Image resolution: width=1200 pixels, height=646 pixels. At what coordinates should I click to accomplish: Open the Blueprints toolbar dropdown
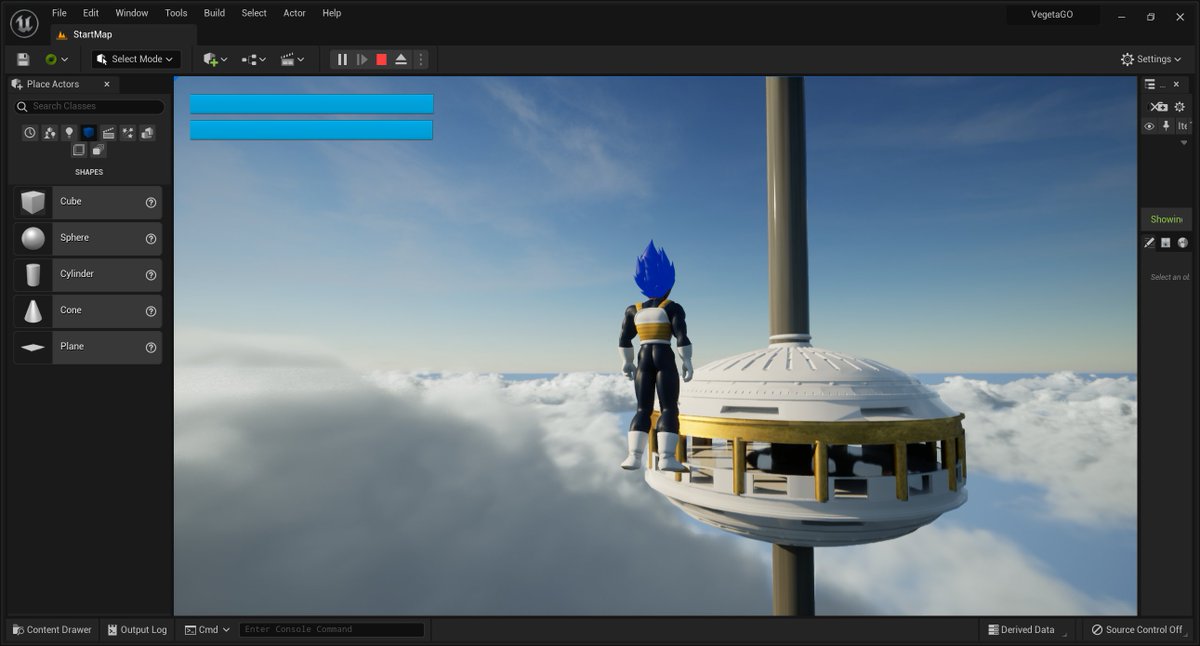(254, 59)
